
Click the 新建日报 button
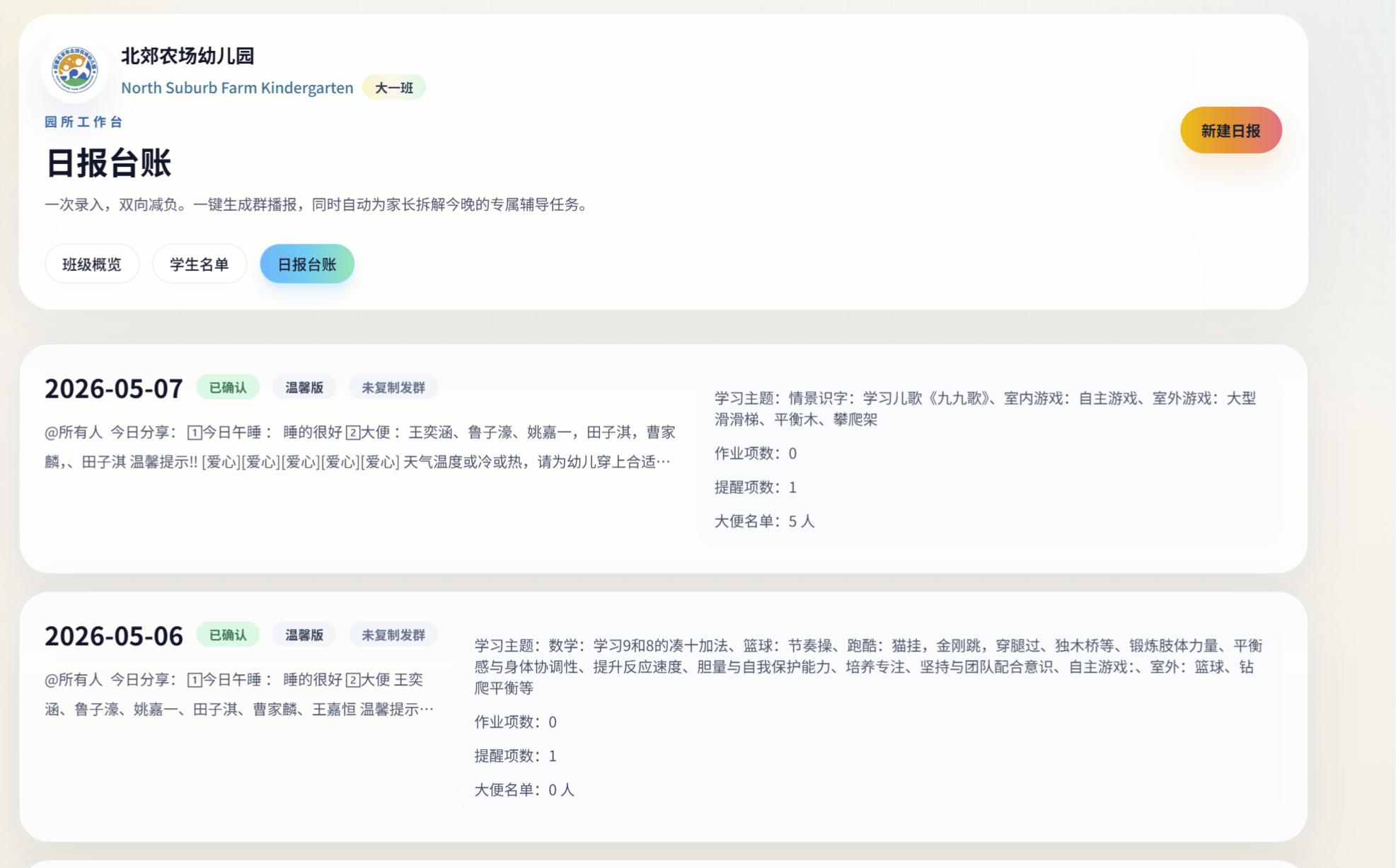click(x=1230, y=130)
